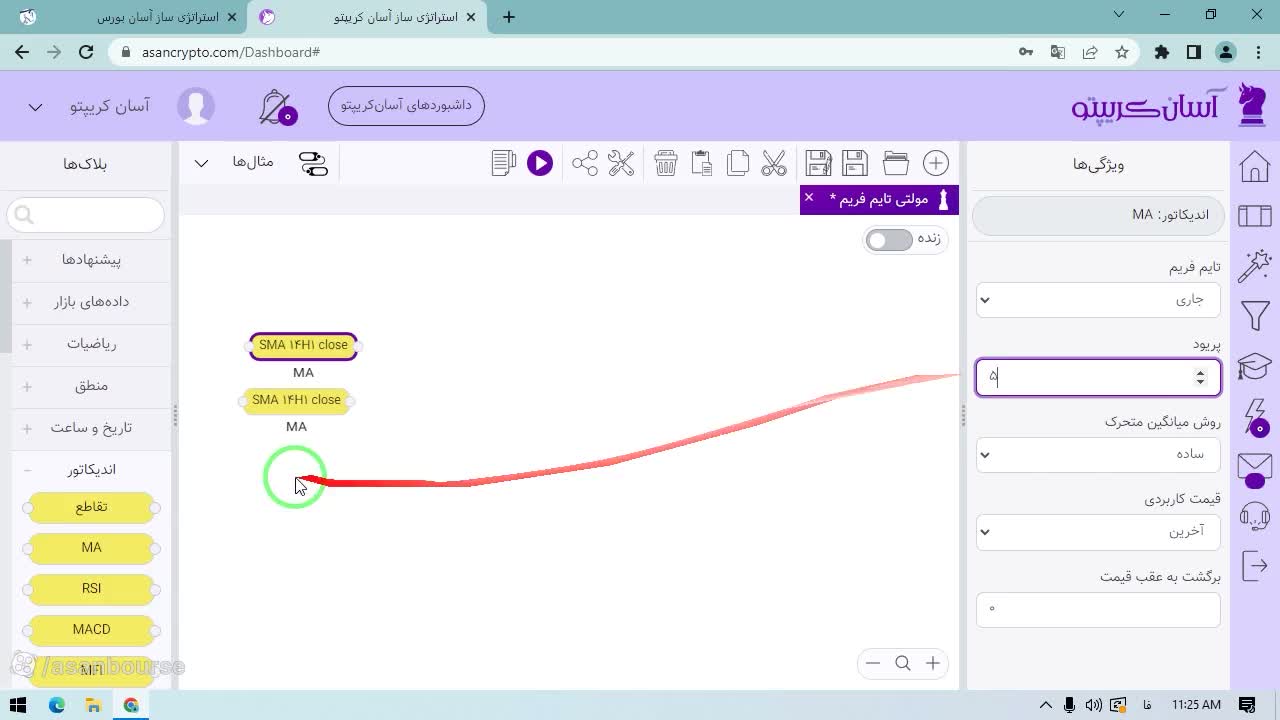The height and width of the screenshot is (720, 1280).
Task: Open the تایم فریم dropdown showing جاری
Action: click(x=1098, y=300)
